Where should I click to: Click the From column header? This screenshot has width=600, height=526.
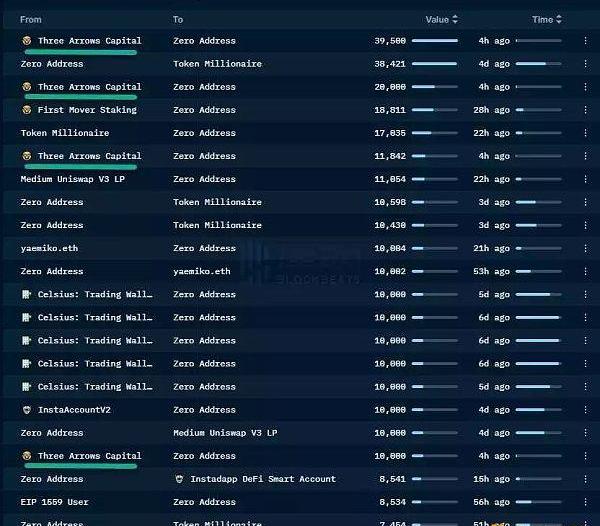(31, 19)
